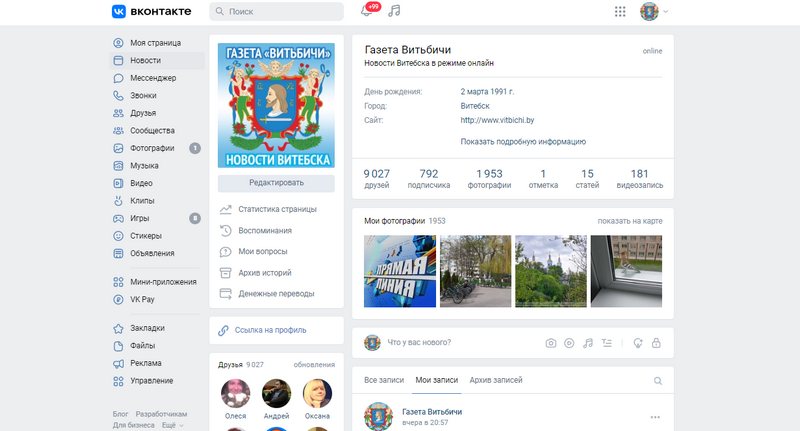The image size is (800, 431).
Task: Click the site link vitbichi.by
Action: pos(497,120)
